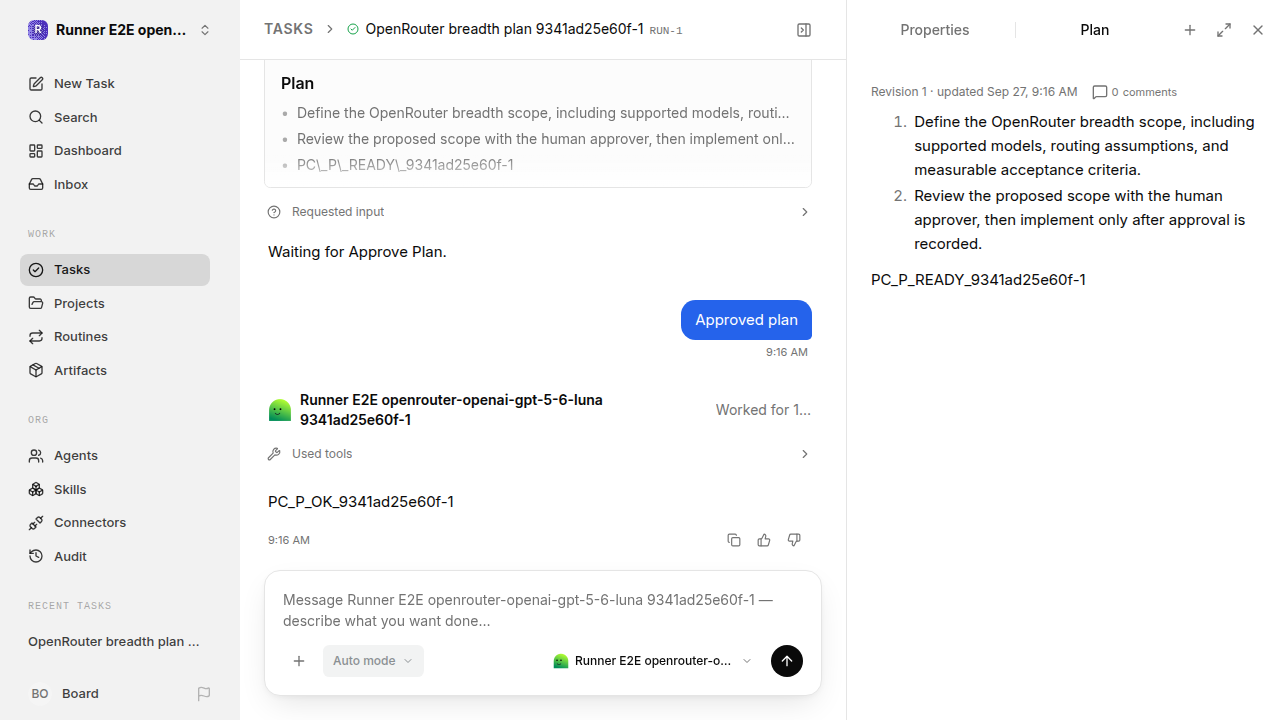
Task: Open the workspace switcher Runner E2E dropdown
Action: point(120,30)
